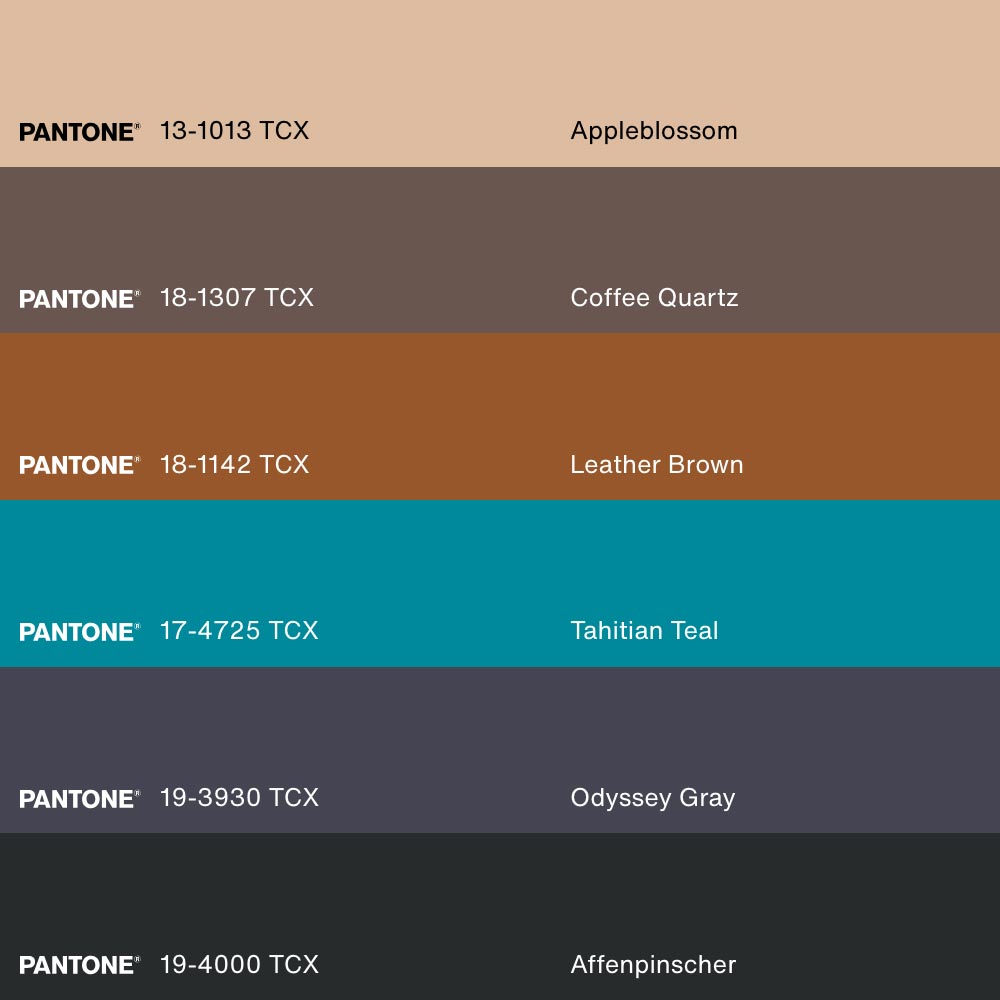The image size is (1000, 1000).
Task: Pick the empty teal area above Tahitian Teal
Action: pos(500,550)
